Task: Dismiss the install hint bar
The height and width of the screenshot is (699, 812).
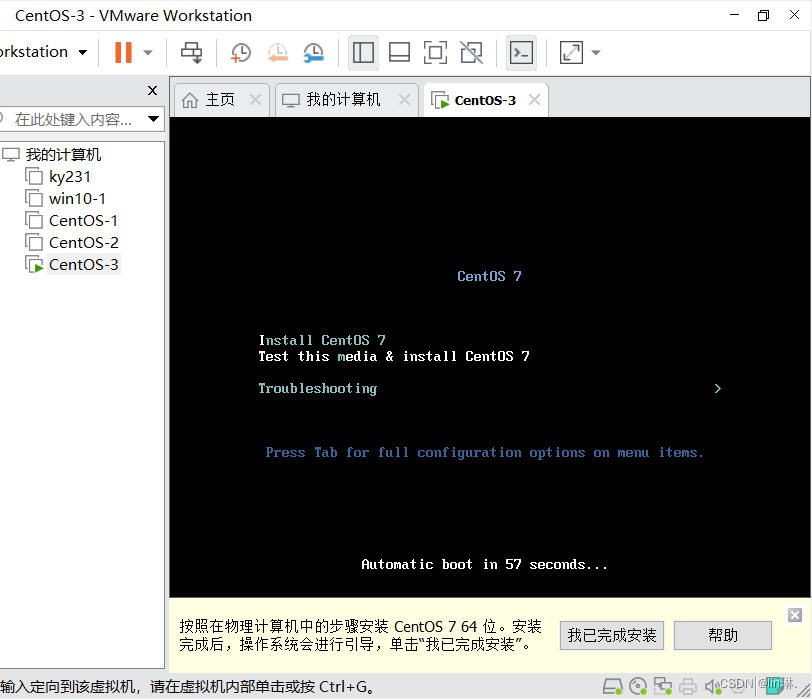Action: [795, 615]
